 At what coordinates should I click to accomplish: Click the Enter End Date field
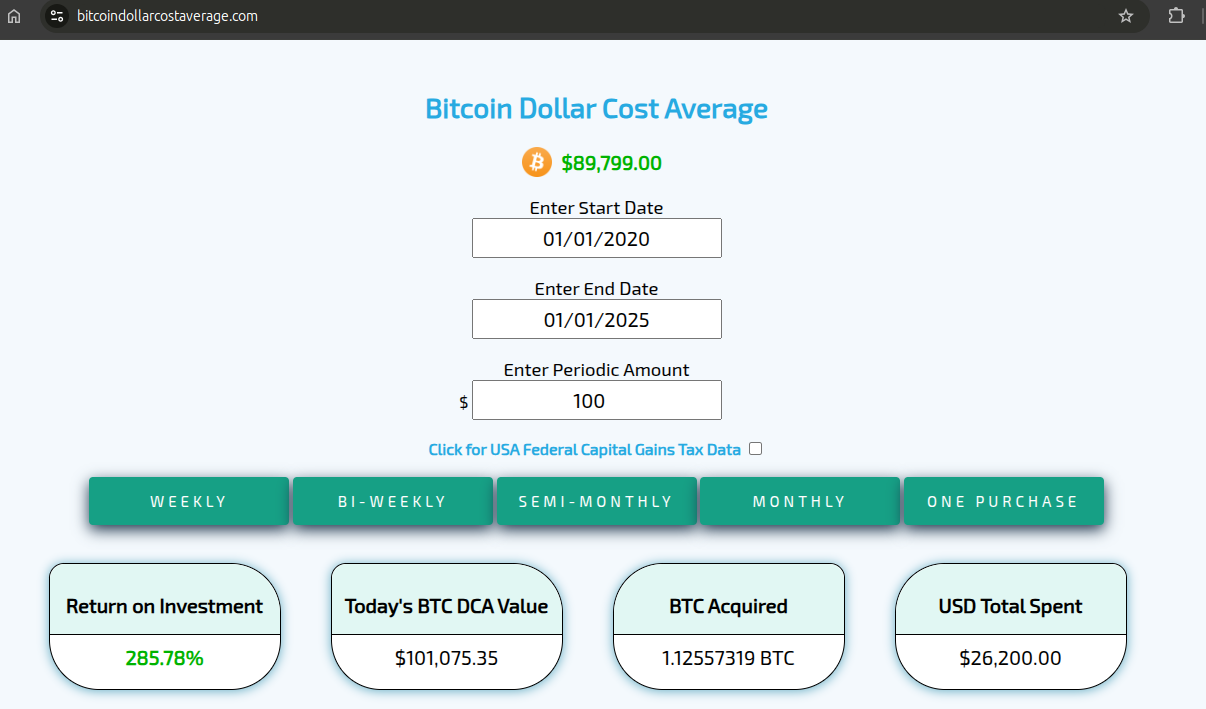click(x=596, y=319)
